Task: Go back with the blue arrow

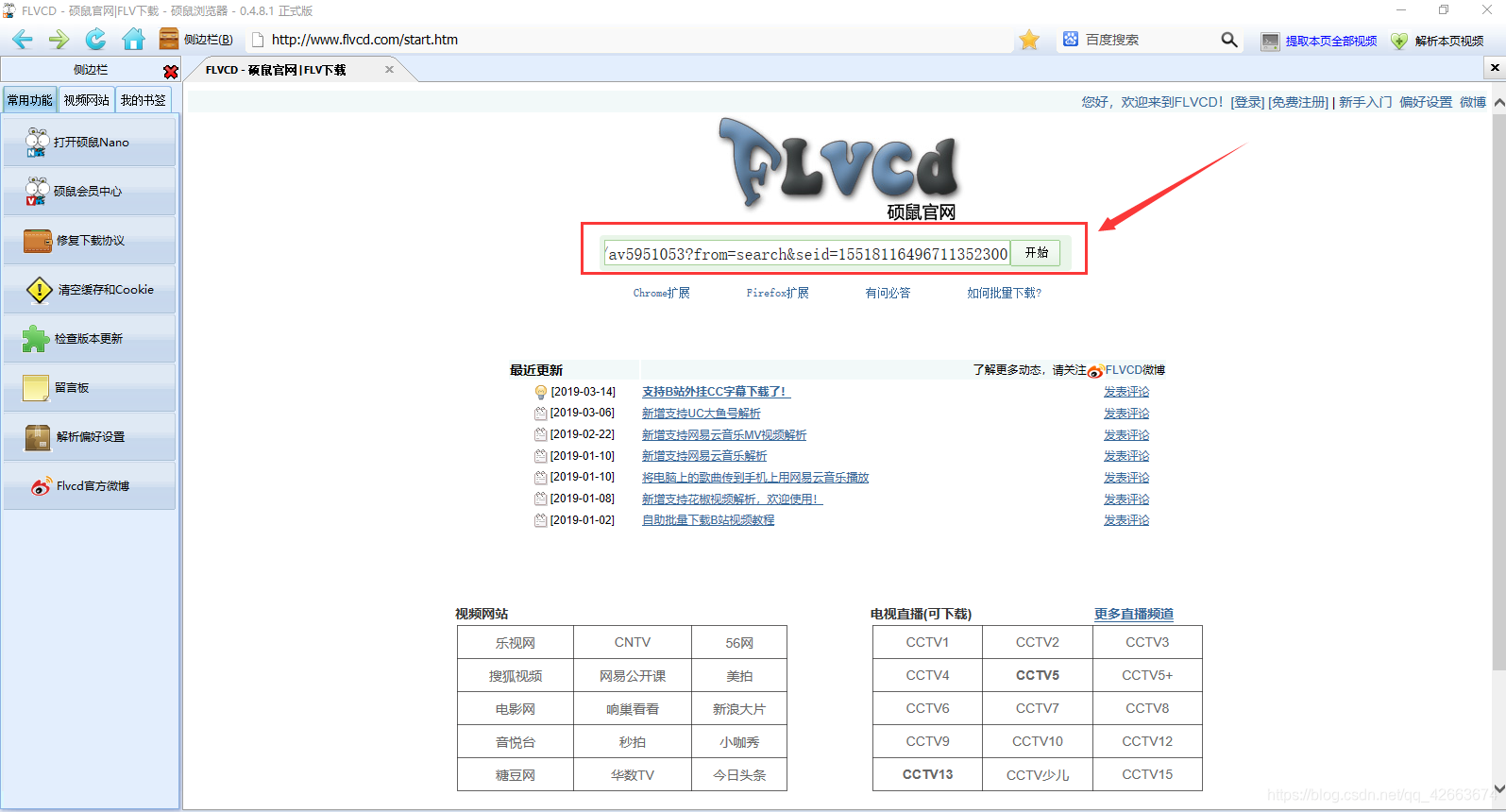Action: click(23, 40)
